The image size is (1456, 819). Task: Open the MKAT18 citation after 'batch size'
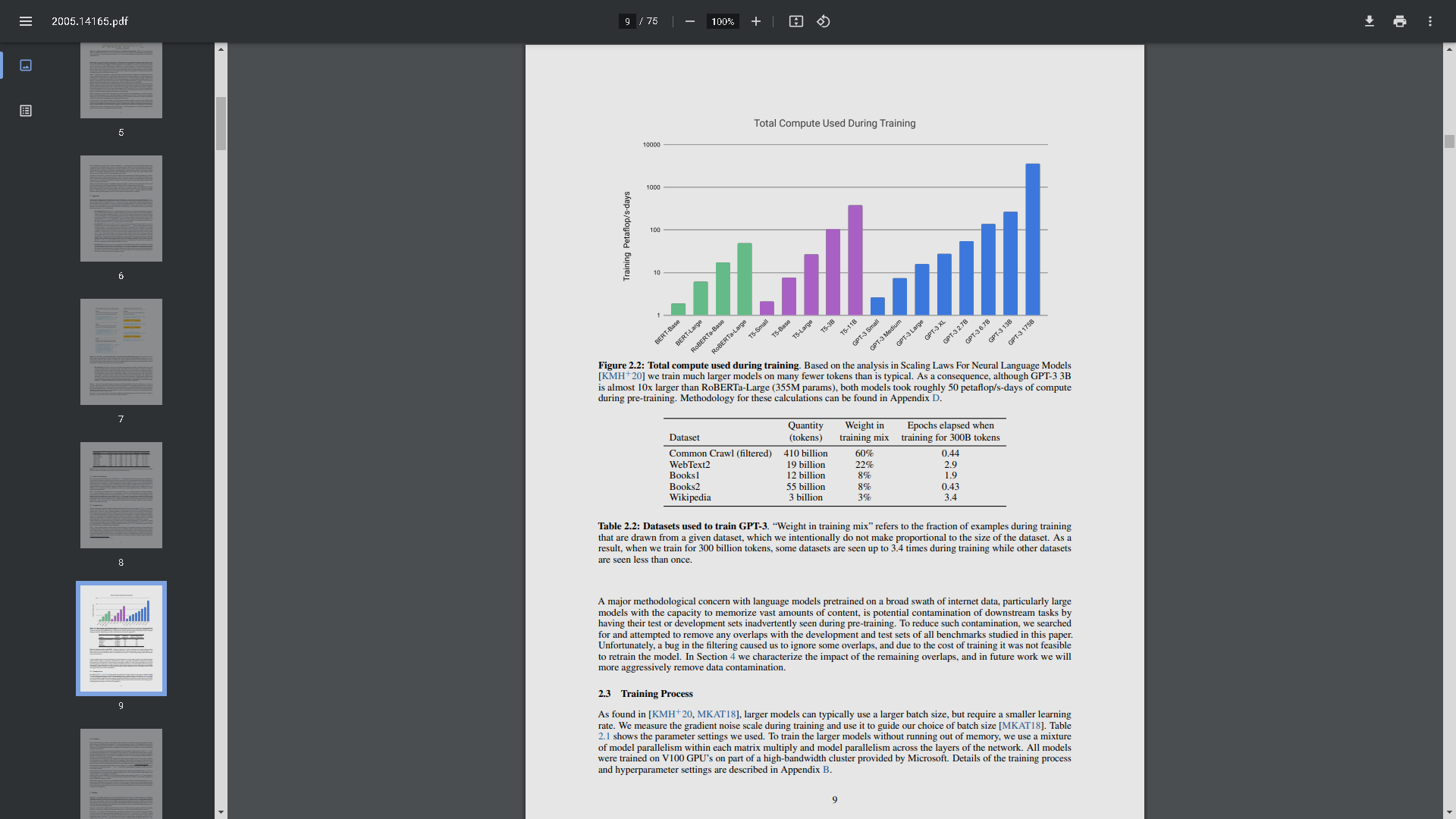coord(1020,726)
